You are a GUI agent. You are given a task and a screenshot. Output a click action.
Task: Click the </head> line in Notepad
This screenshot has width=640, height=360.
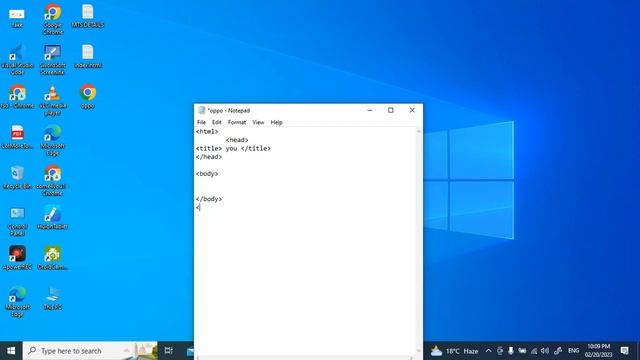click(x=209, y=157)
